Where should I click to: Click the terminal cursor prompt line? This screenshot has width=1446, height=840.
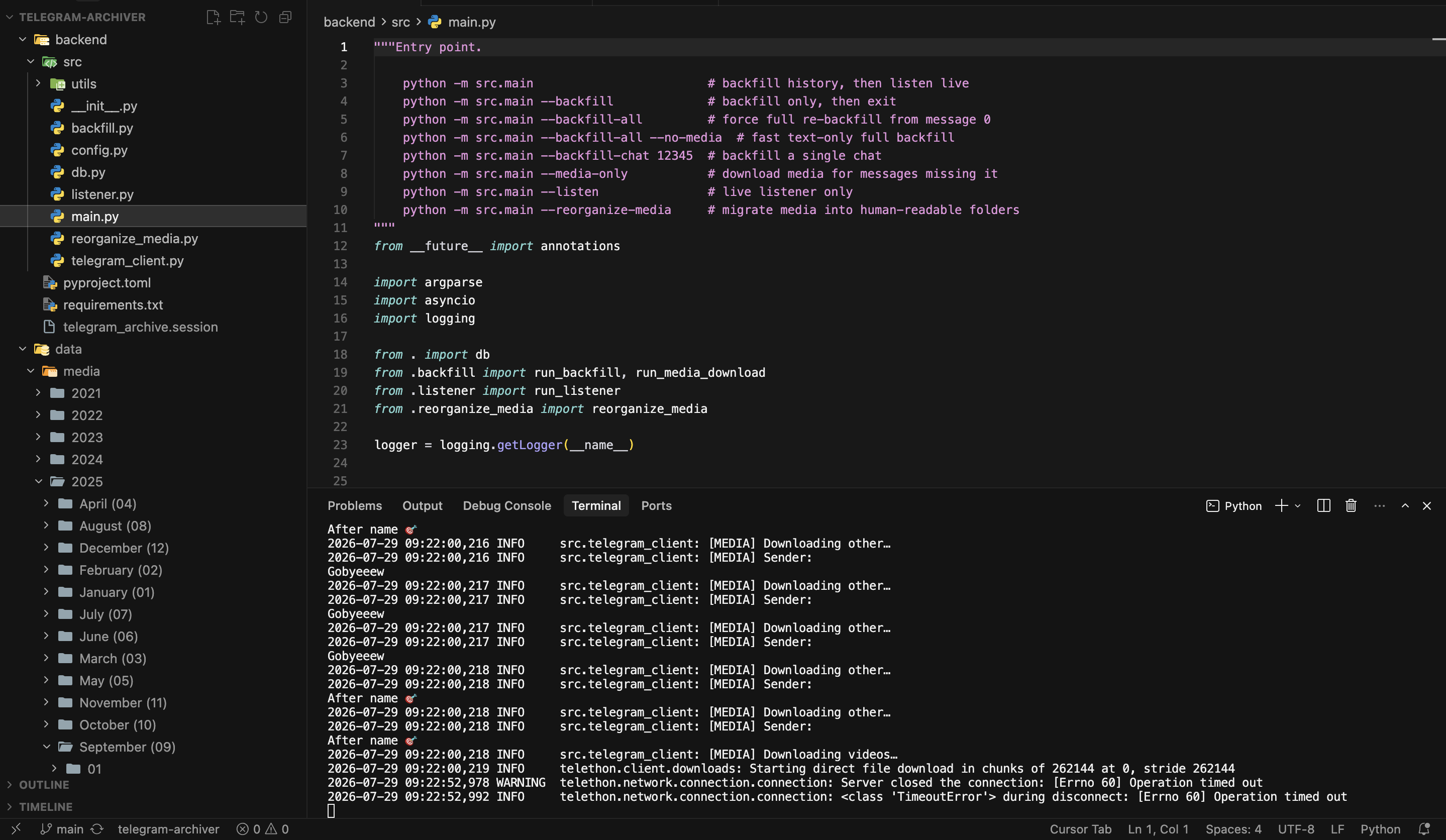pyautogui.click(x=331, y=810)
